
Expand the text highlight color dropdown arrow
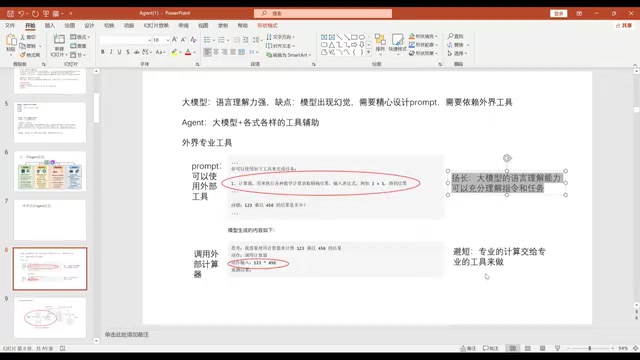pos(180,52)
